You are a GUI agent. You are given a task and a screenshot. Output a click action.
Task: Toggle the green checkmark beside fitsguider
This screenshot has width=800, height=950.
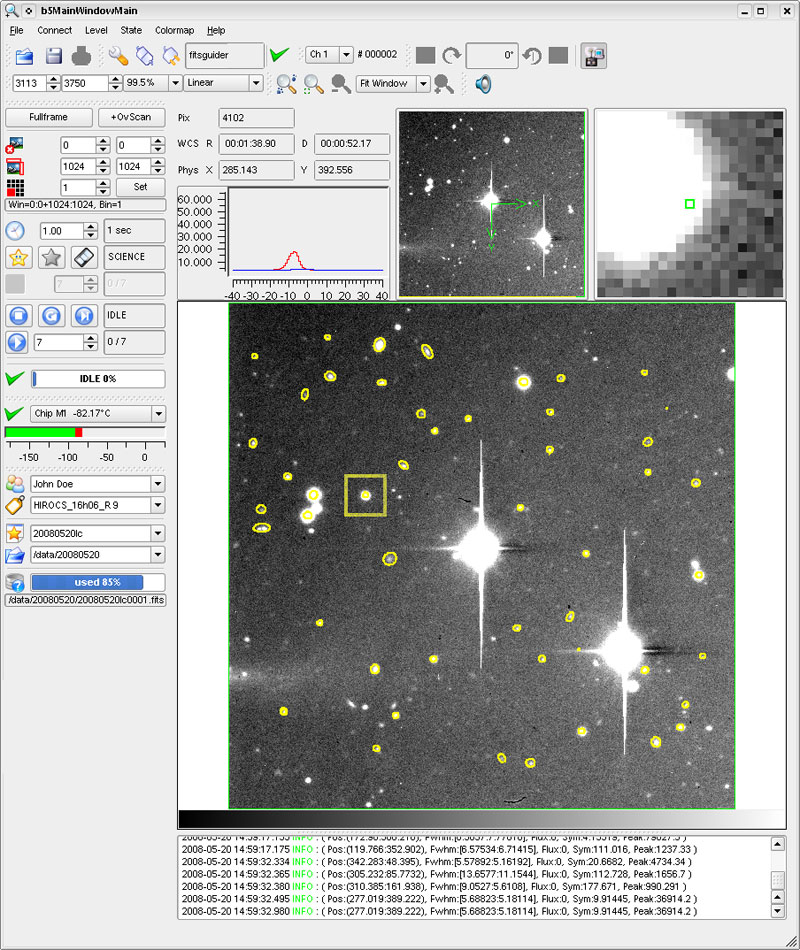coord(280,55)
